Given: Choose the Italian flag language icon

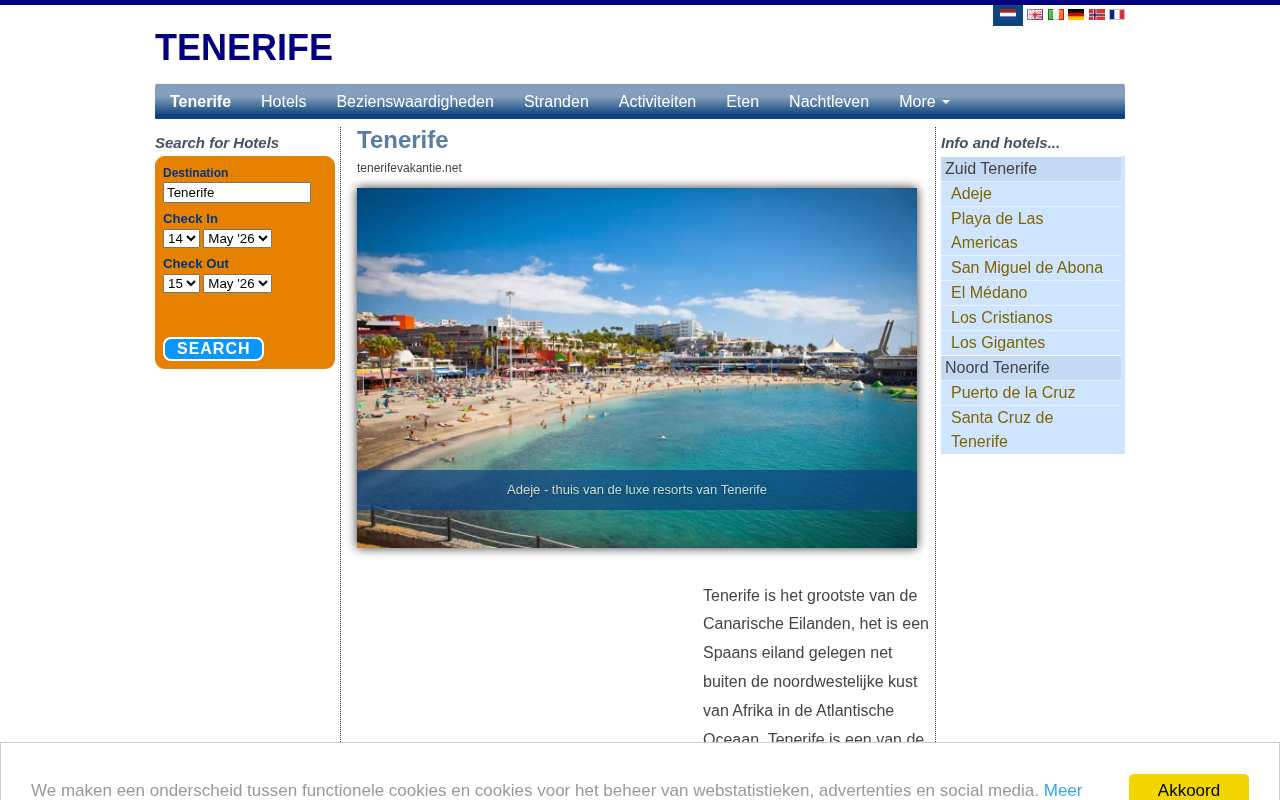Looking at the screenshot, I should tap(1056, 14).
